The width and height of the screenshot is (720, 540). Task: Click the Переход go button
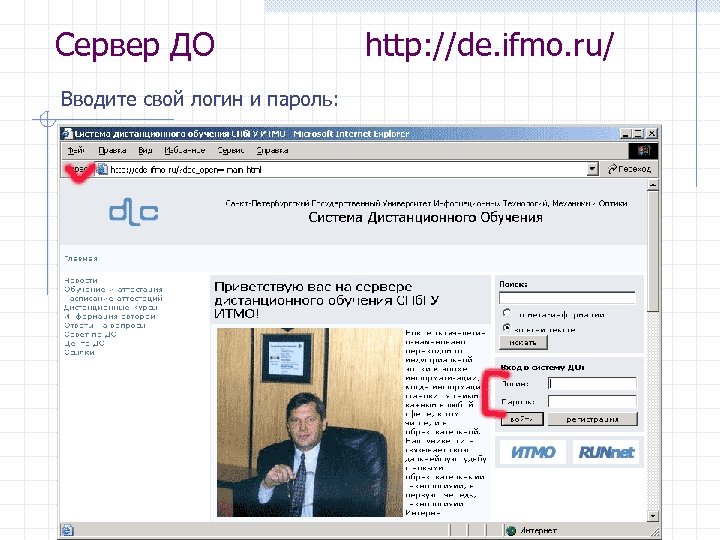629,169
